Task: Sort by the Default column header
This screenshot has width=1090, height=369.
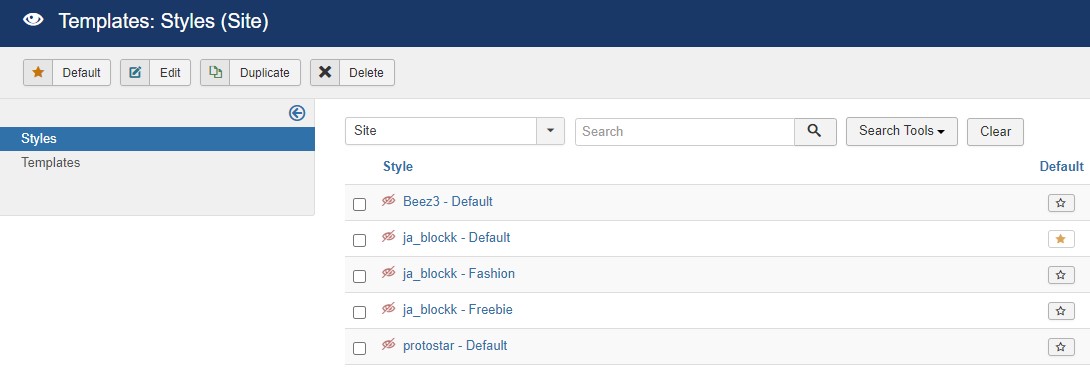Action: 1061,167
